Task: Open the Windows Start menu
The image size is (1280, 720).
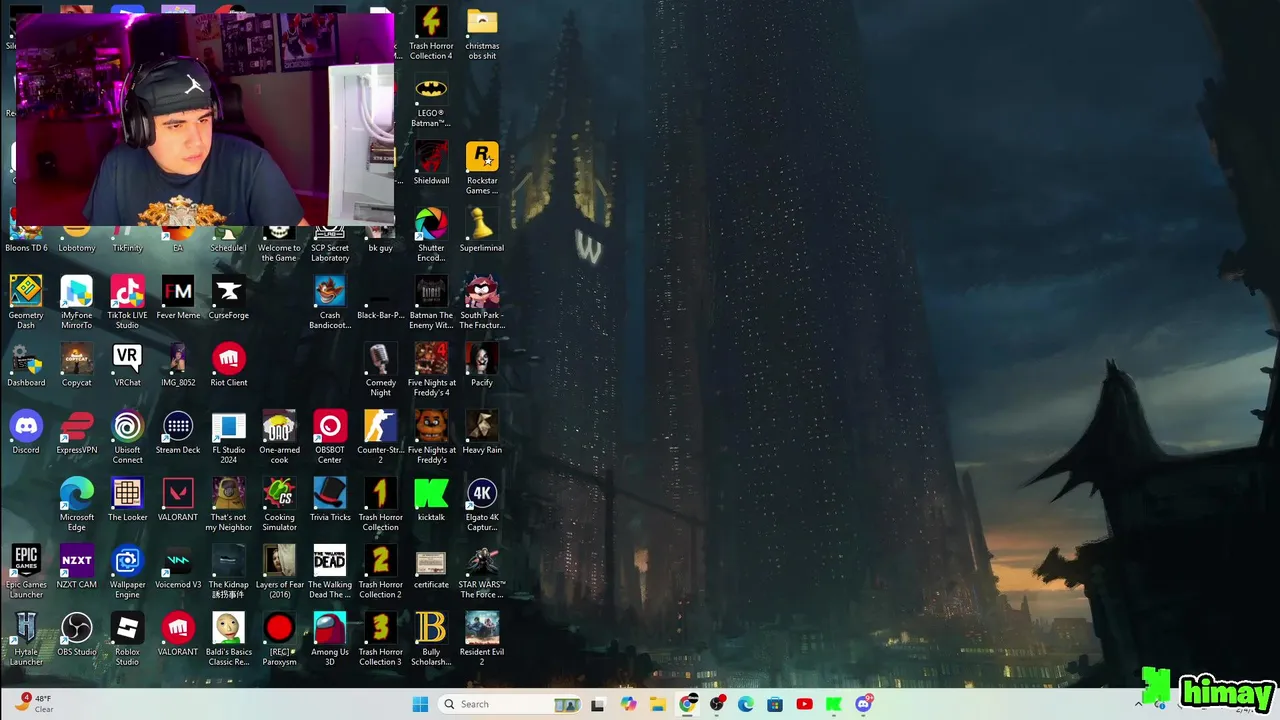Action: [420, 704]
